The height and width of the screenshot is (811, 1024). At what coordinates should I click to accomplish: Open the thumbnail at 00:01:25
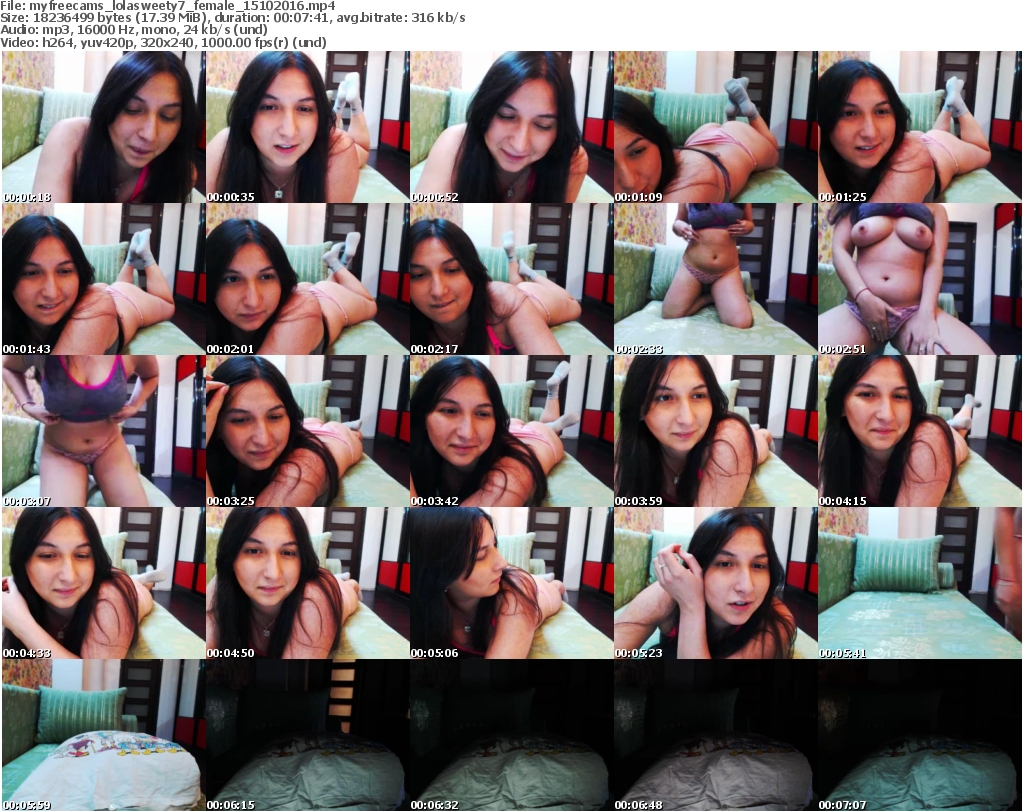click(919, 127)
